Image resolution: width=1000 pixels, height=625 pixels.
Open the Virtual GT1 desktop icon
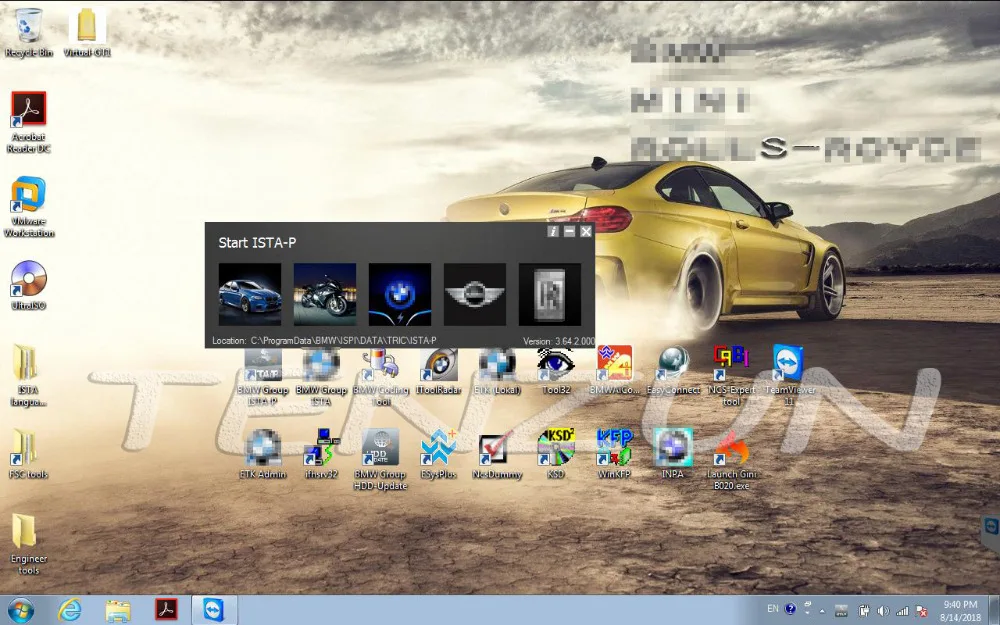(x=87, y=32)
